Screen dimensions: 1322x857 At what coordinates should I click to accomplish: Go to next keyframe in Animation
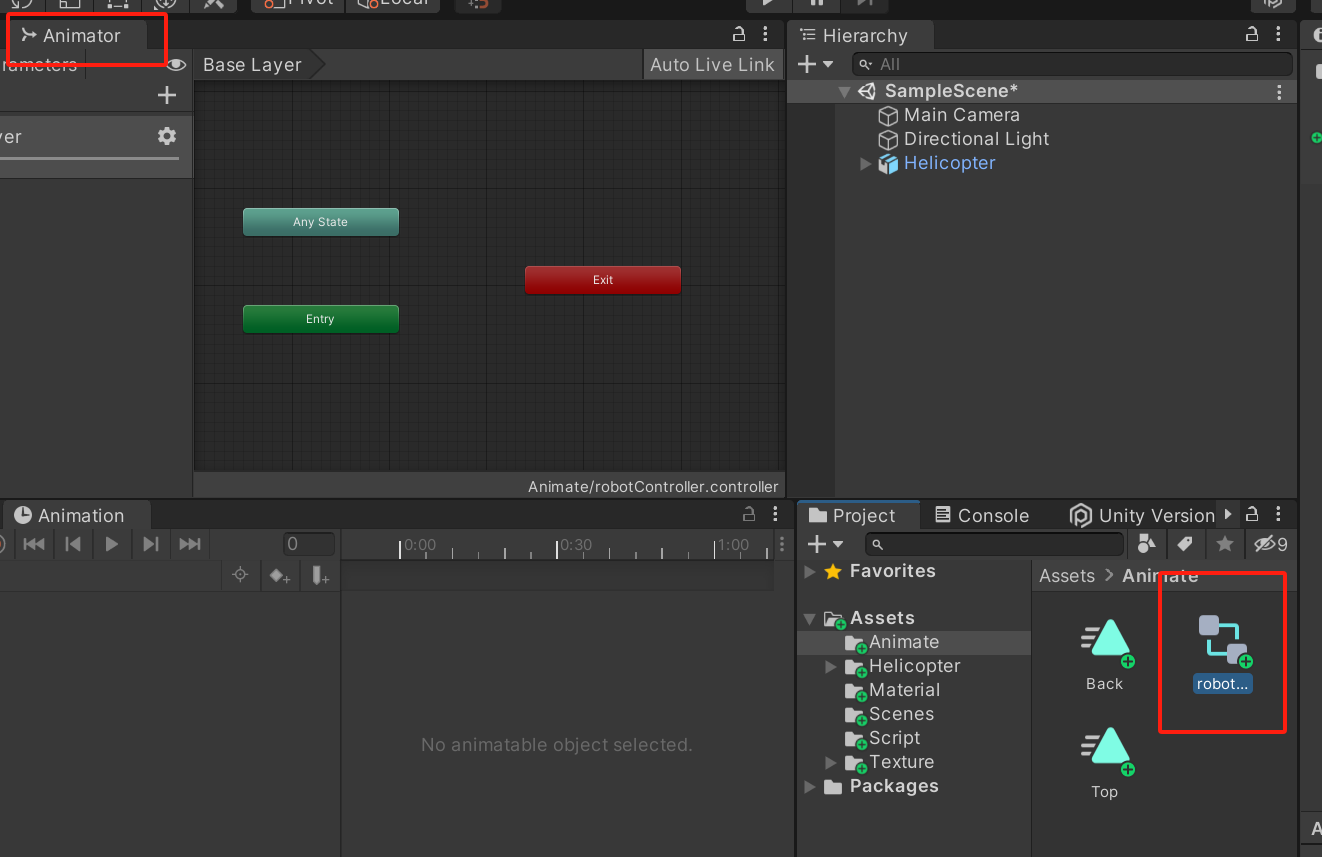(151, 544)
